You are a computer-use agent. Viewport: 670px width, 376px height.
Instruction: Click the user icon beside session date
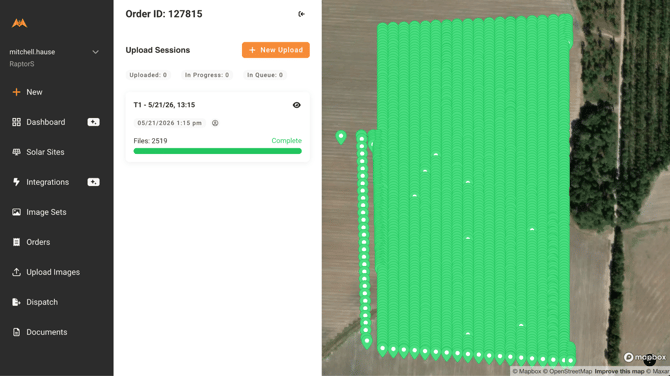coord(215,123)
